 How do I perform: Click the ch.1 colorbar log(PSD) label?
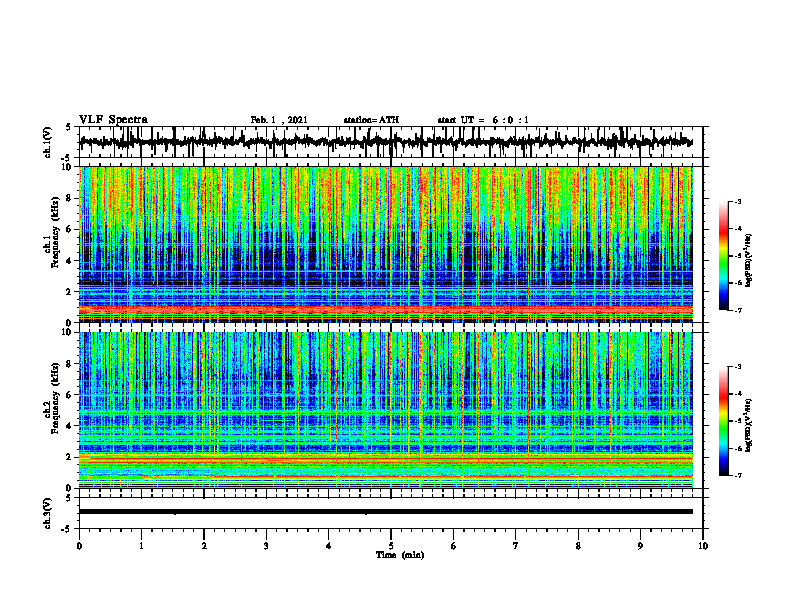(x=749, y=261)
